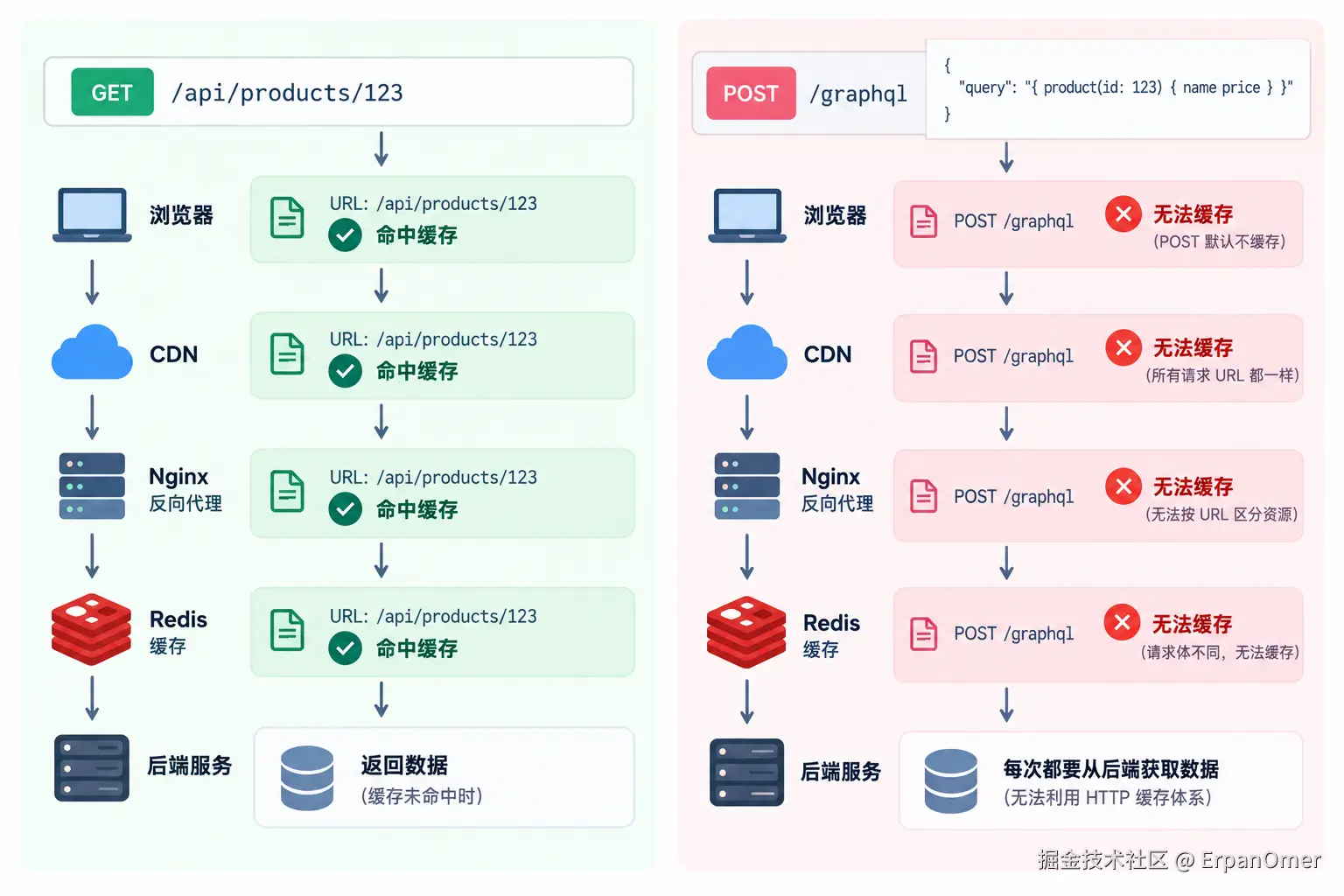Click green checkmark in browser cache-hit row
1344x896 pixels.
346,235
